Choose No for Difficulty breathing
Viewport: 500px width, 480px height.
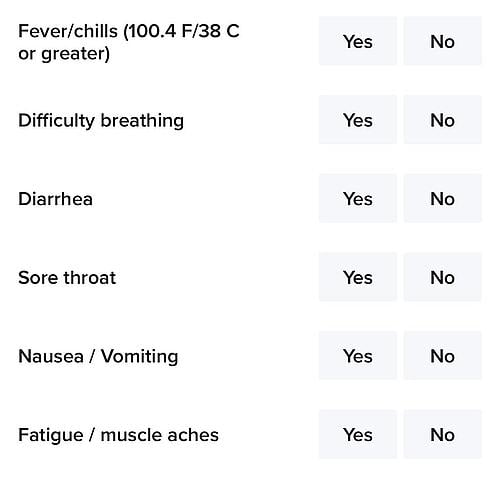(443, 120)
